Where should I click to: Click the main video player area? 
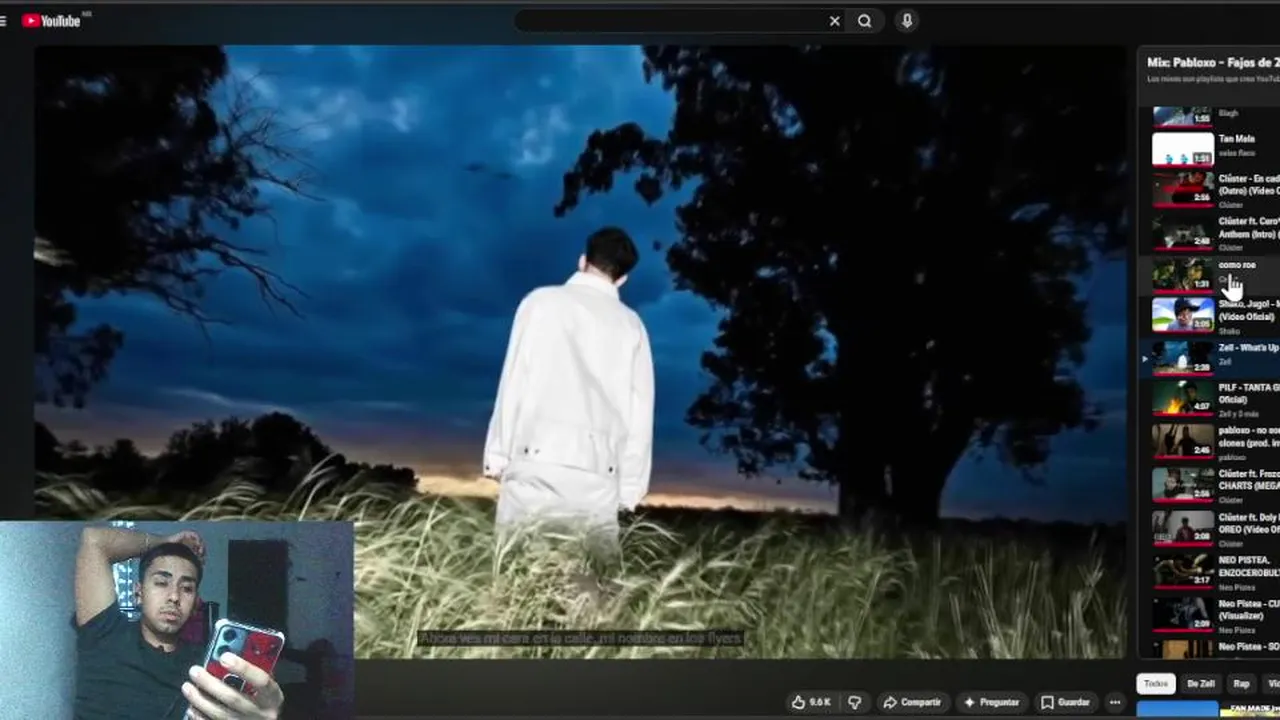point(581,350)
